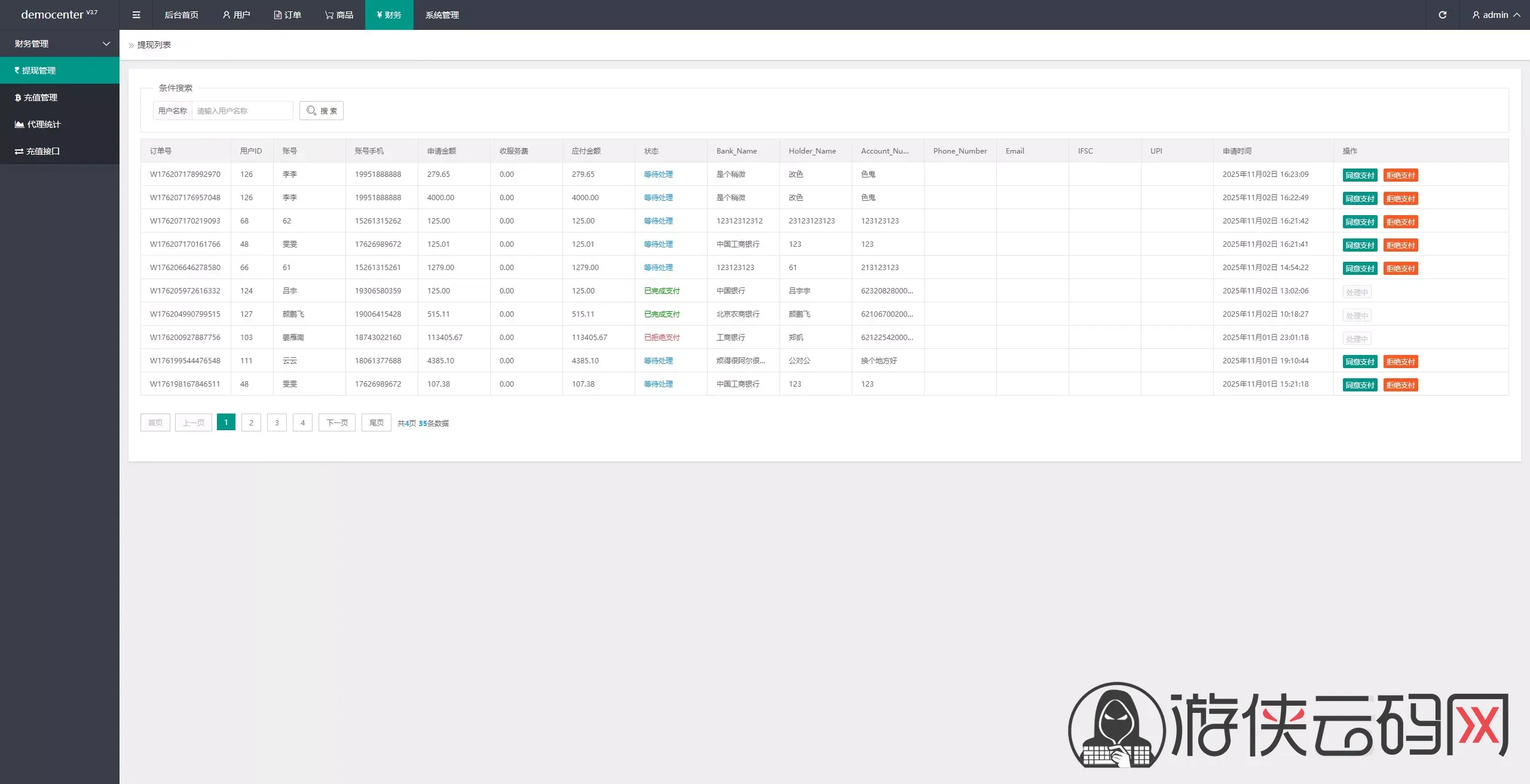Go to 下一页 in pagination
This screenshot has width=1530, height=784.
point(337,422)
